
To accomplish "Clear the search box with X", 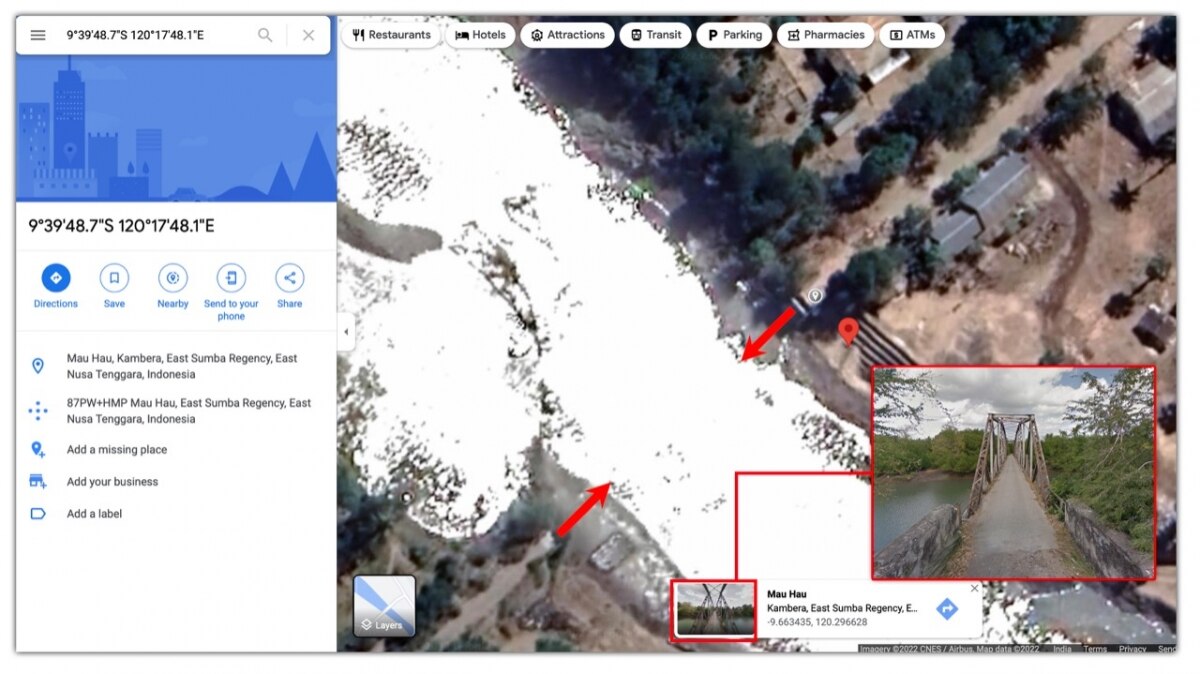I will coord(308,35).
